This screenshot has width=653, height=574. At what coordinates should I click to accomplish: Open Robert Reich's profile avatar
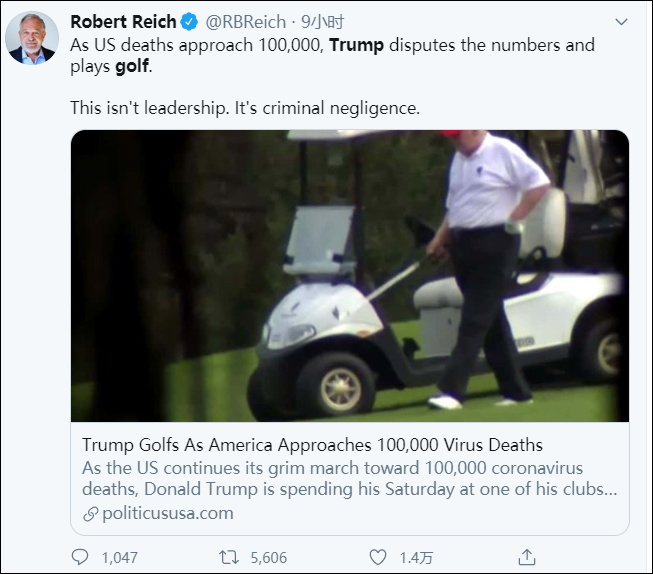[x=32, y=39]
